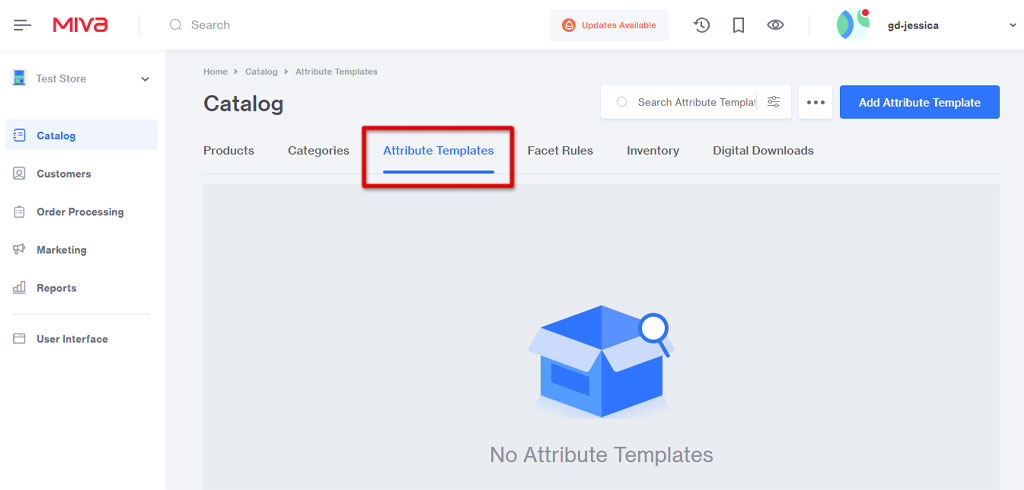Click the Reports bar chart icon

click(x=19, y=287)
